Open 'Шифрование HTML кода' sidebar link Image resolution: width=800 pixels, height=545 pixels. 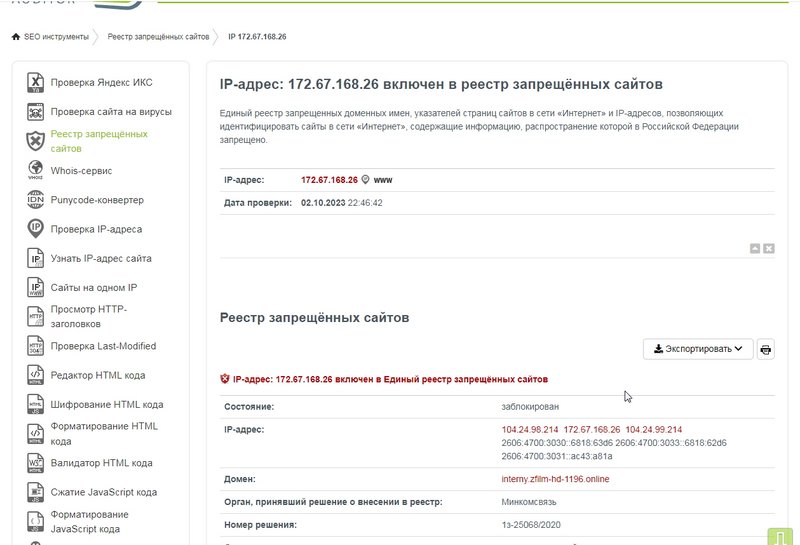[x=107, y=404]
